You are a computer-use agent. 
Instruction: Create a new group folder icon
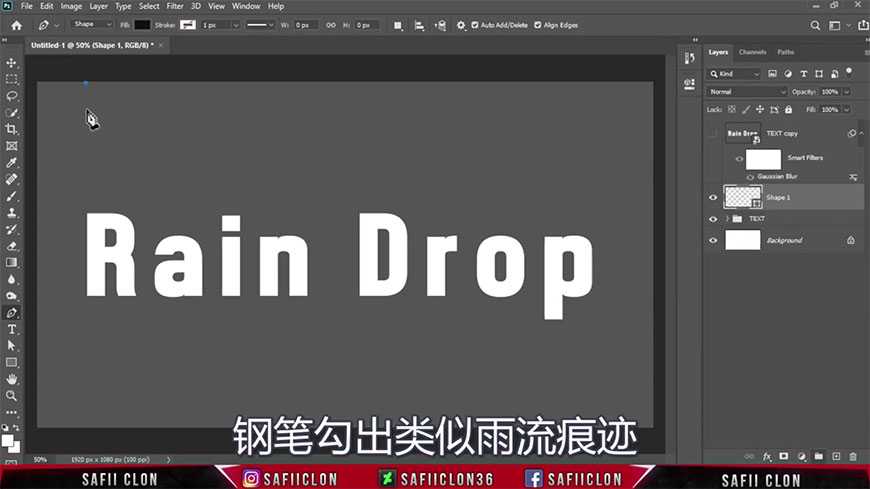click(x=818, y=457)
